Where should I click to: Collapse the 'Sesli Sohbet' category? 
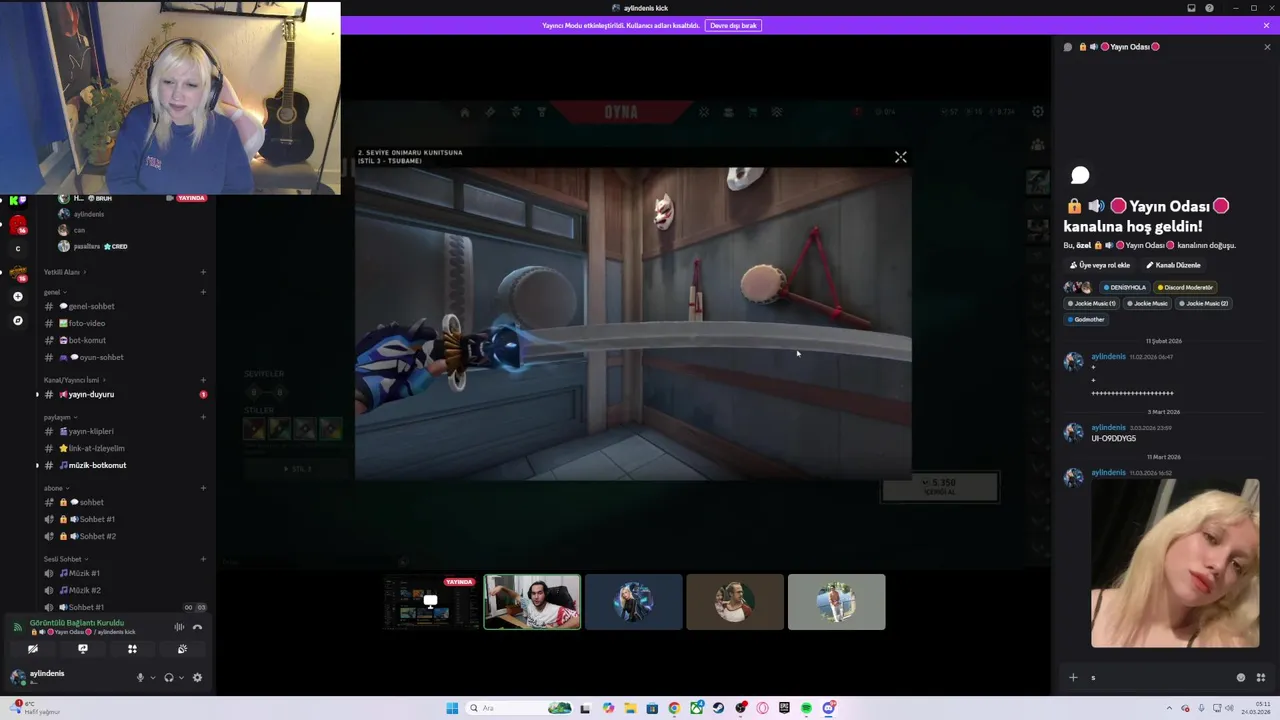tap(65, 559)
